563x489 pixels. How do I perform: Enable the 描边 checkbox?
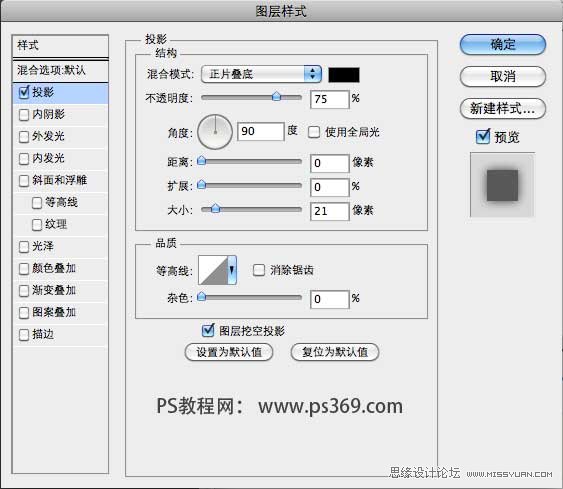click(x=24, y=335)
